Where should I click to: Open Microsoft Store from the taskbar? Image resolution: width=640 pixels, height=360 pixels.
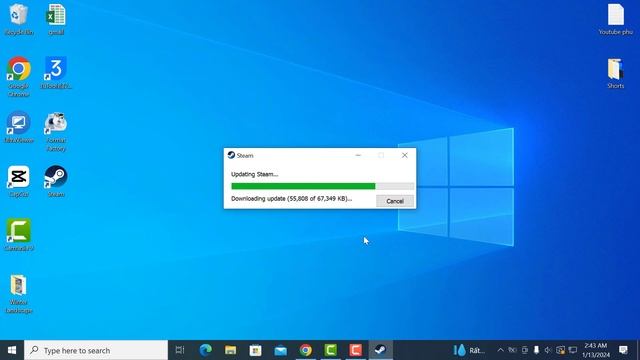(x=256, y=350)
